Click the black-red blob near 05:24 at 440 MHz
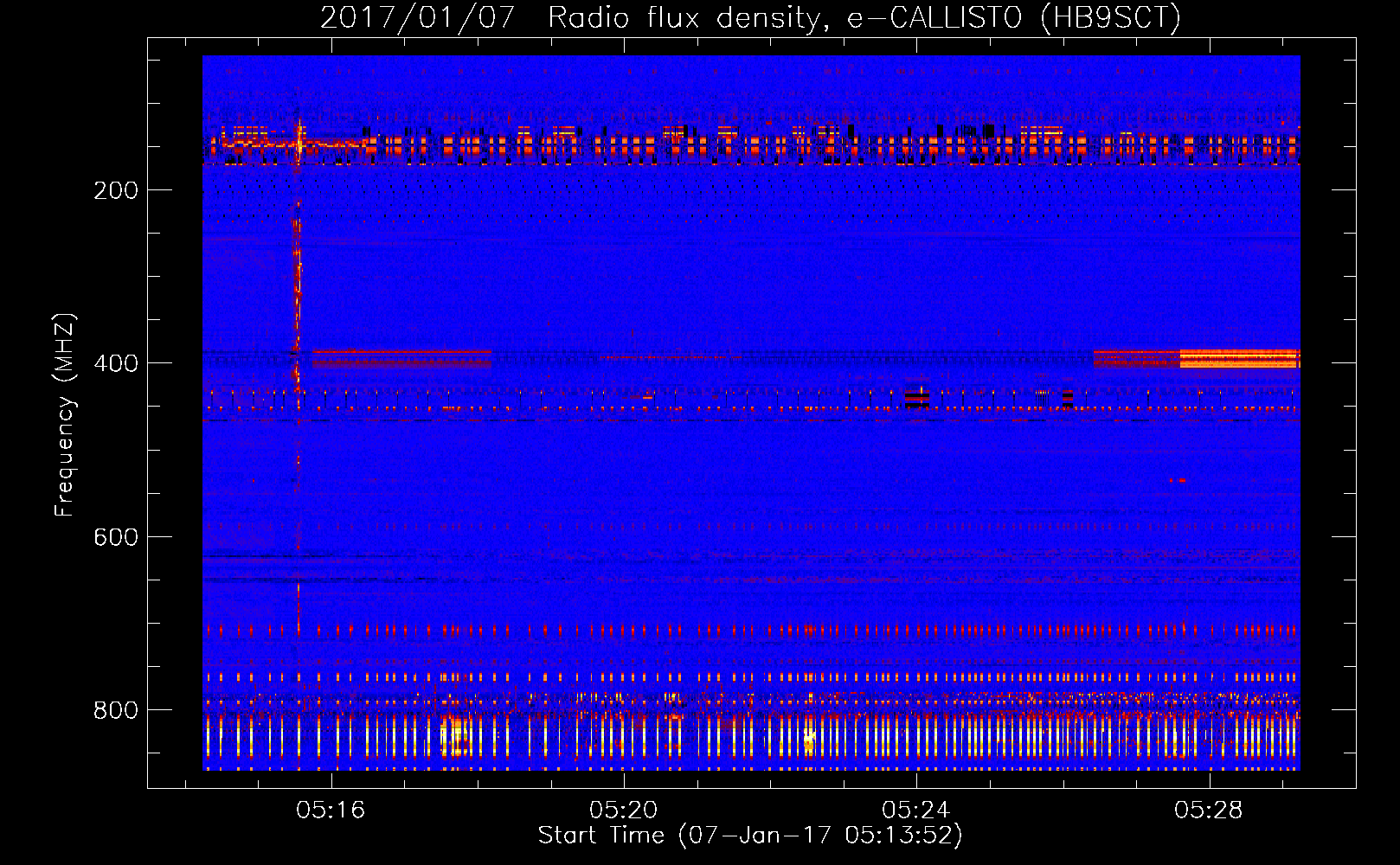This screenshot has width=1400, height=865. tap(916, 399)
